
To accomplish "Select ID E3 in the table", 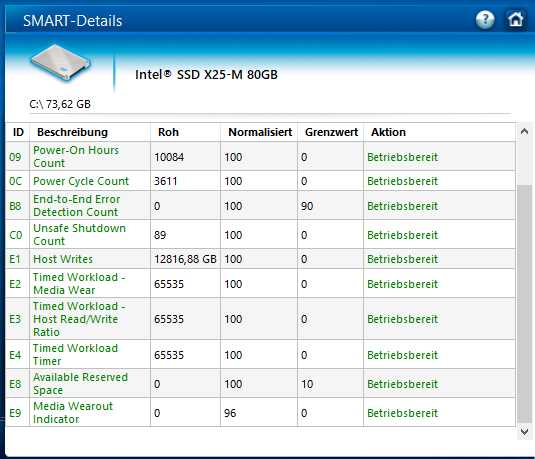I will click(15, 319).
